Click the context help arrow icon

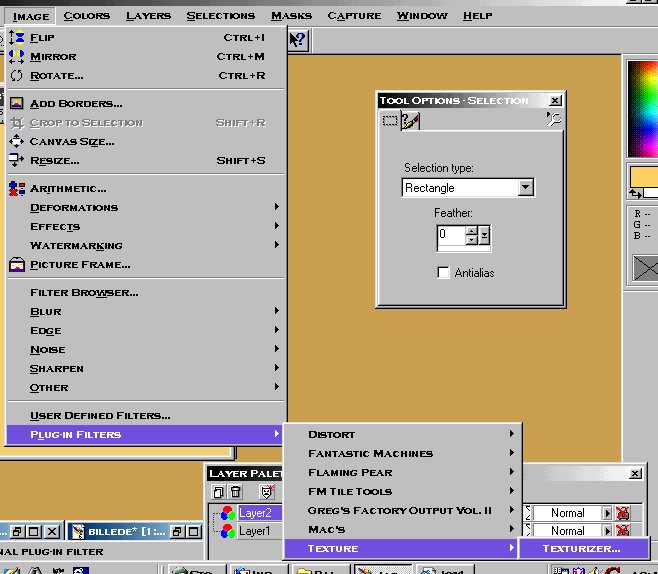point(298,39)
